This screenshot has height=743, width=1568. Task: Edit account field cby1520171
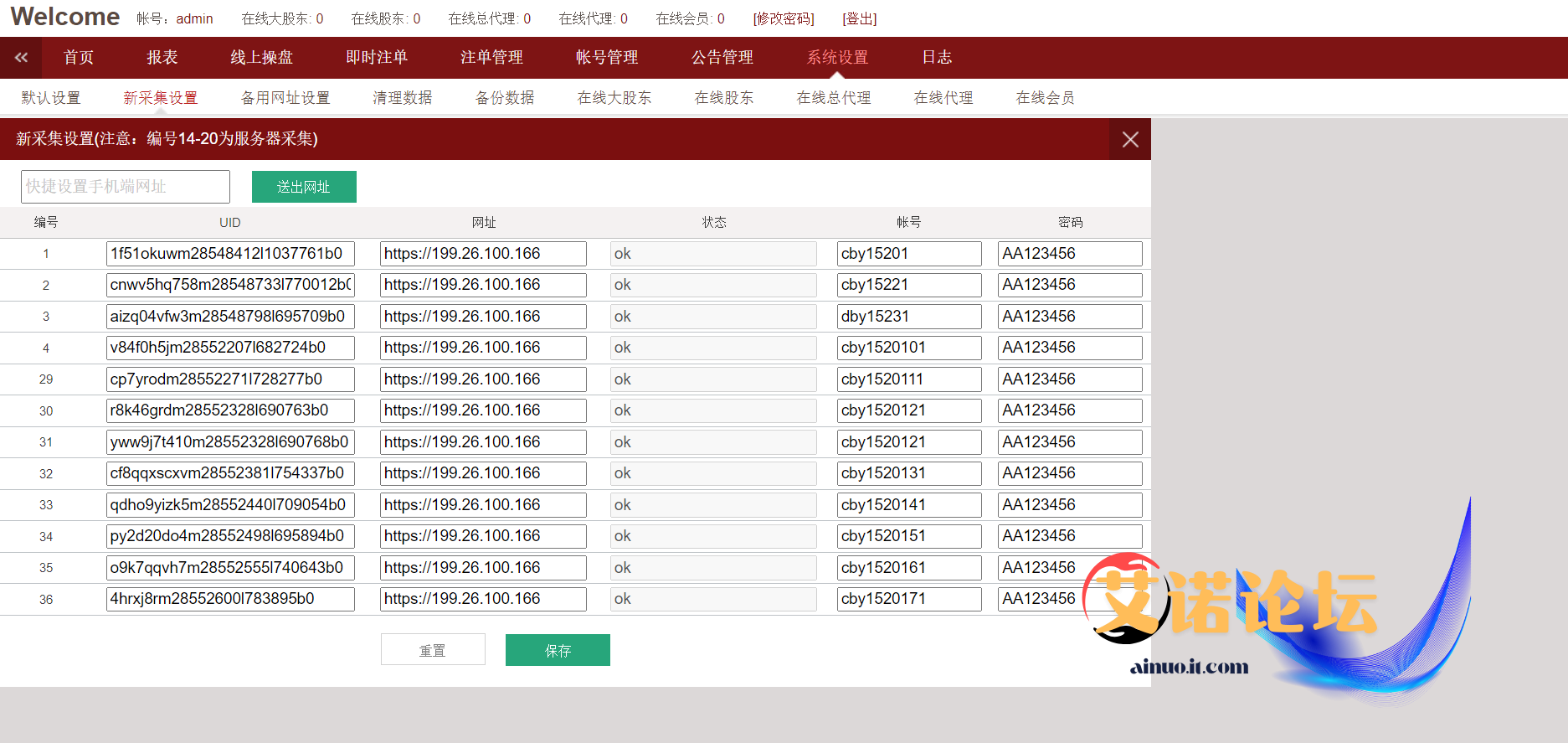point(909,599)
